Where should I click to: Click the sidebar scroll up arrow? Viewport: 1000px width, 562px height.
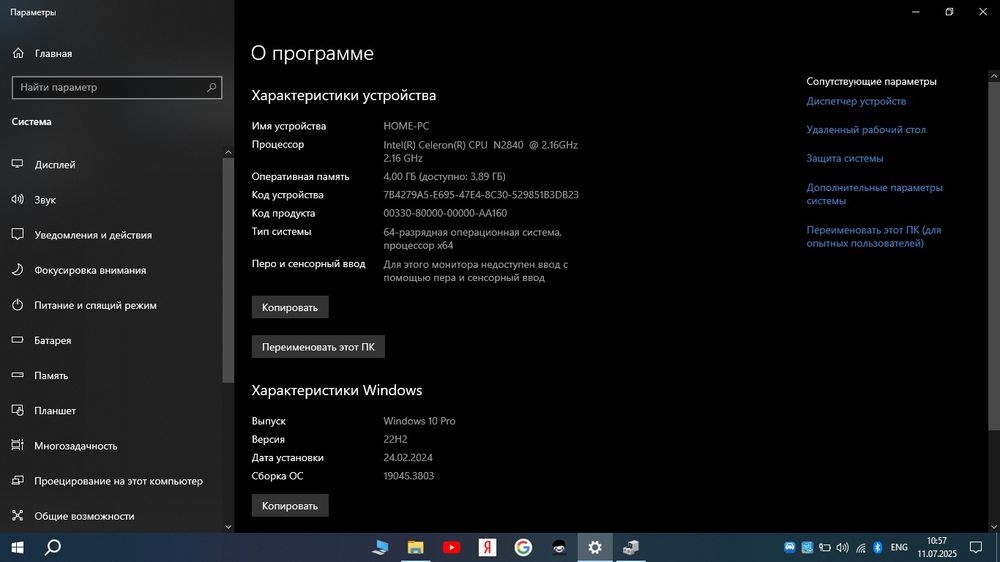228,152
